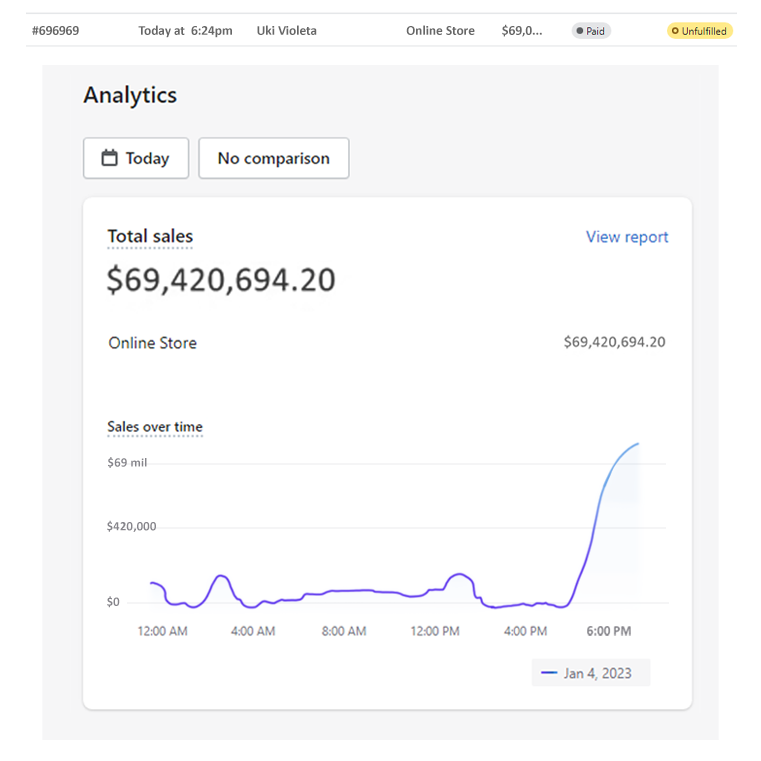Click the calendar icon in Today button
This screenshot has width=761, height=761.
coord(109,158)
